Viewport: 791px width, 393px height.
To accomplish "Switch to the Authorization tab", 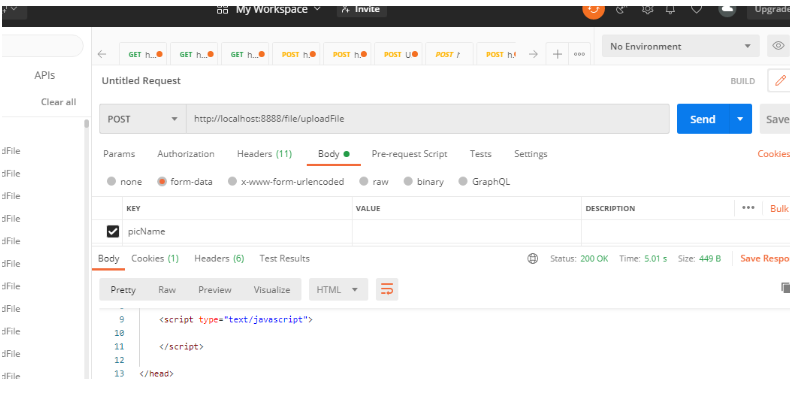I will (186, 154).
